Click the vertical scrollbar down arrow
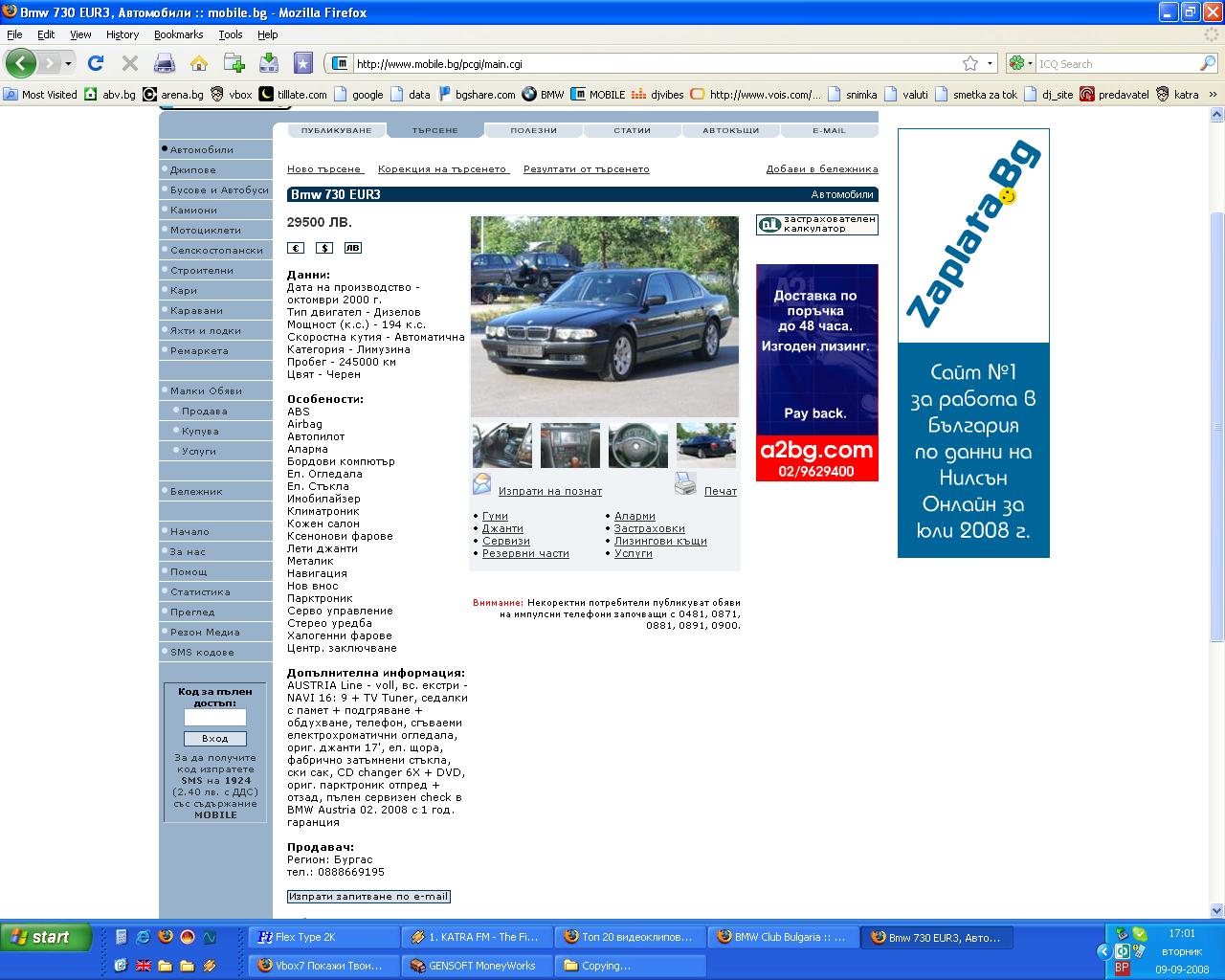This screenshot has height=980, width=1225. [x=1217, y=910]
